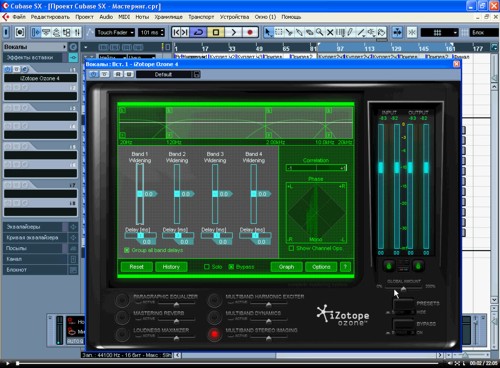Click the Ozone Options button
The image size is (500, 368).
coord(321,267)
